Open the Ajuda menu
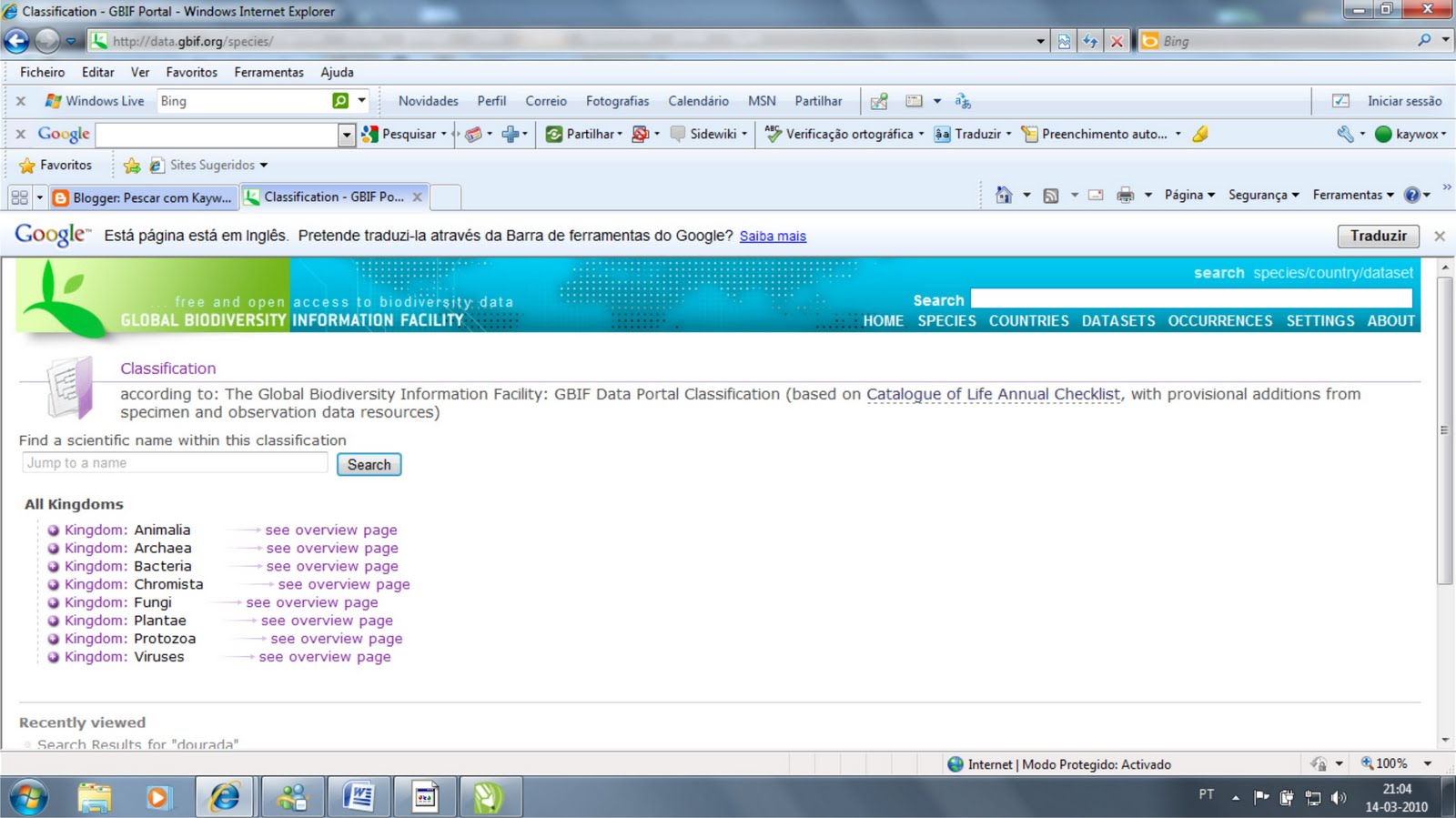This screenshot has height=818, width=1456. coord(337,72)
